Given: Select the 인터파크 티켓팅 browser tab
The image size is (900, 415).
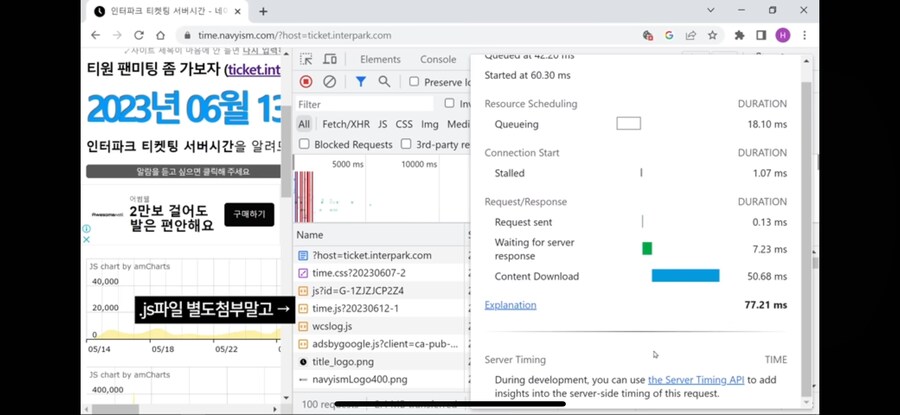Looking at the screenshot, I should coord(169,11).
